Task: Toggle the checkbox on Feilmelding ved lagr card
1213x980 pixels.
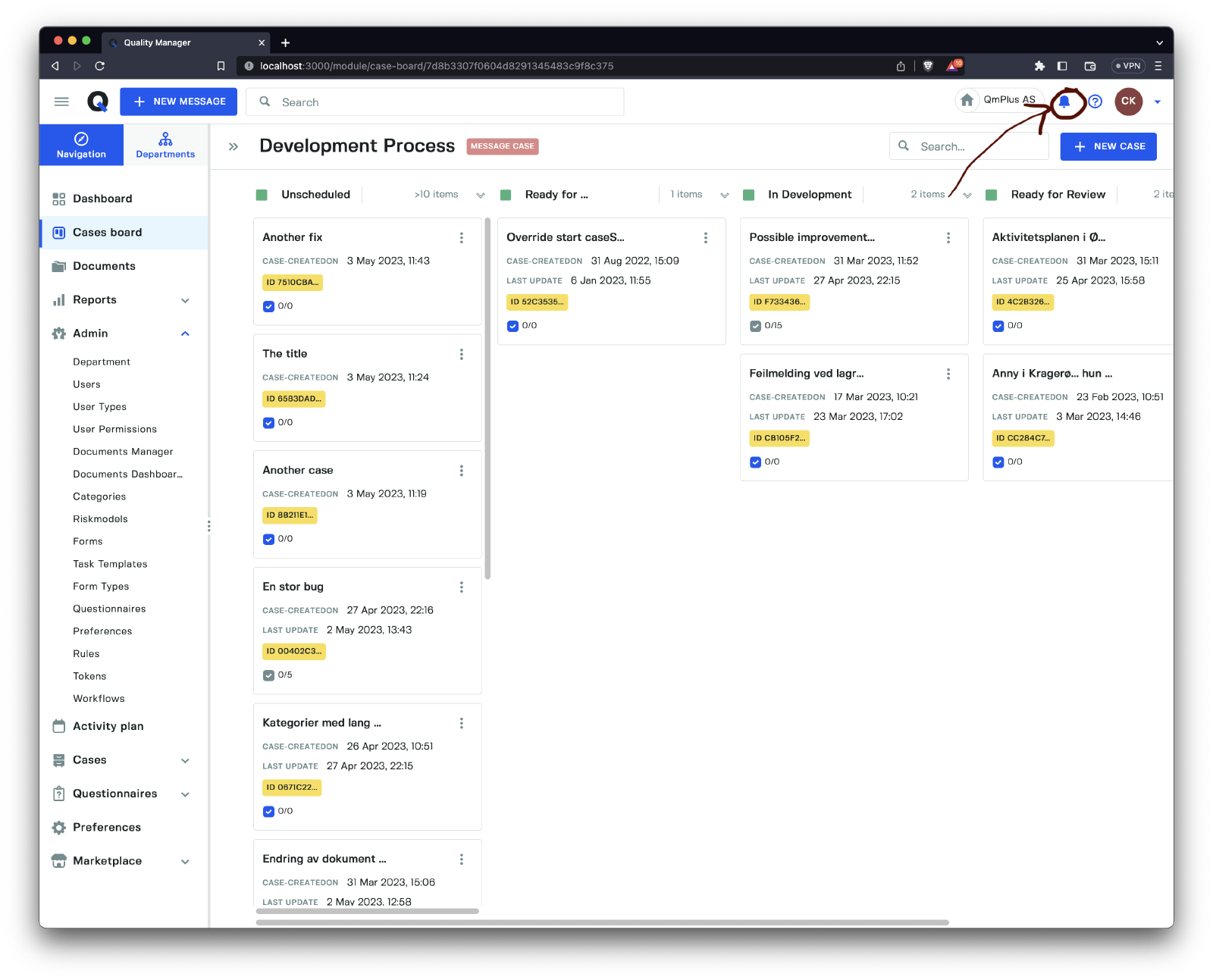Action: coord(755,462)
